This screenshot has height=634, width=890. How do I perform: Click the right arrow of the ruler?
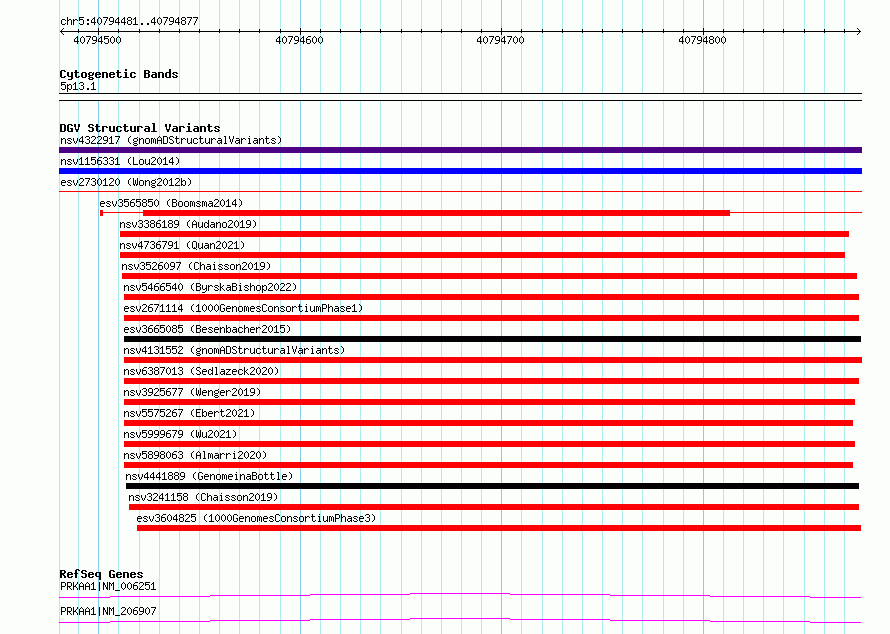coord(858,31)
